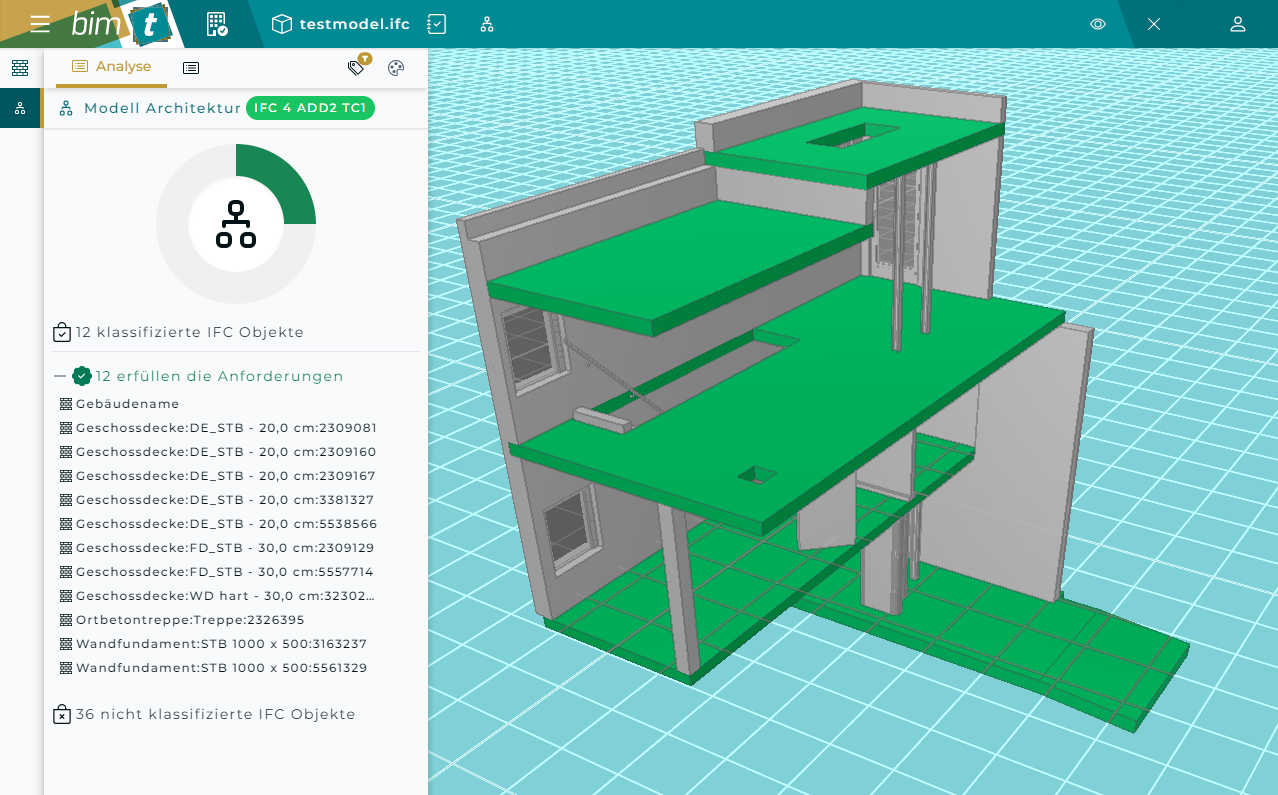
Task: Click the testmodel.ifc model name
Action: (x=355, y=24)
